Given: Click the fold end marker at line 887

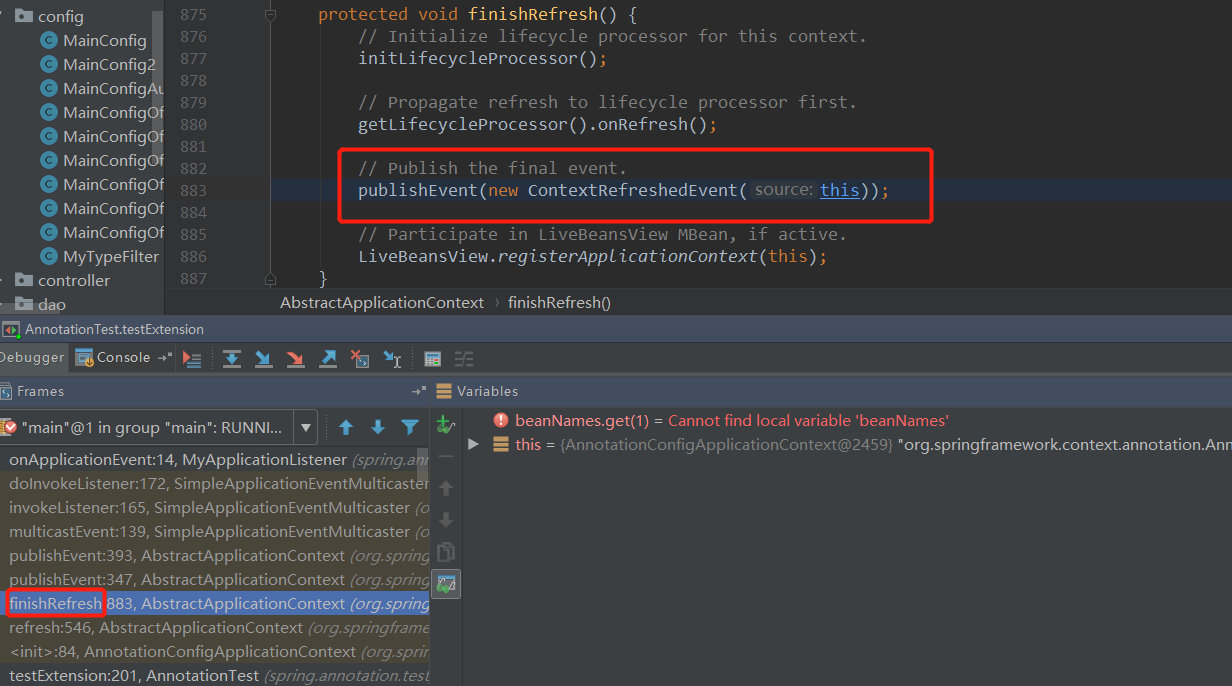Looking at the screenshot, I should pyautogui.click(x=270, y=279).
